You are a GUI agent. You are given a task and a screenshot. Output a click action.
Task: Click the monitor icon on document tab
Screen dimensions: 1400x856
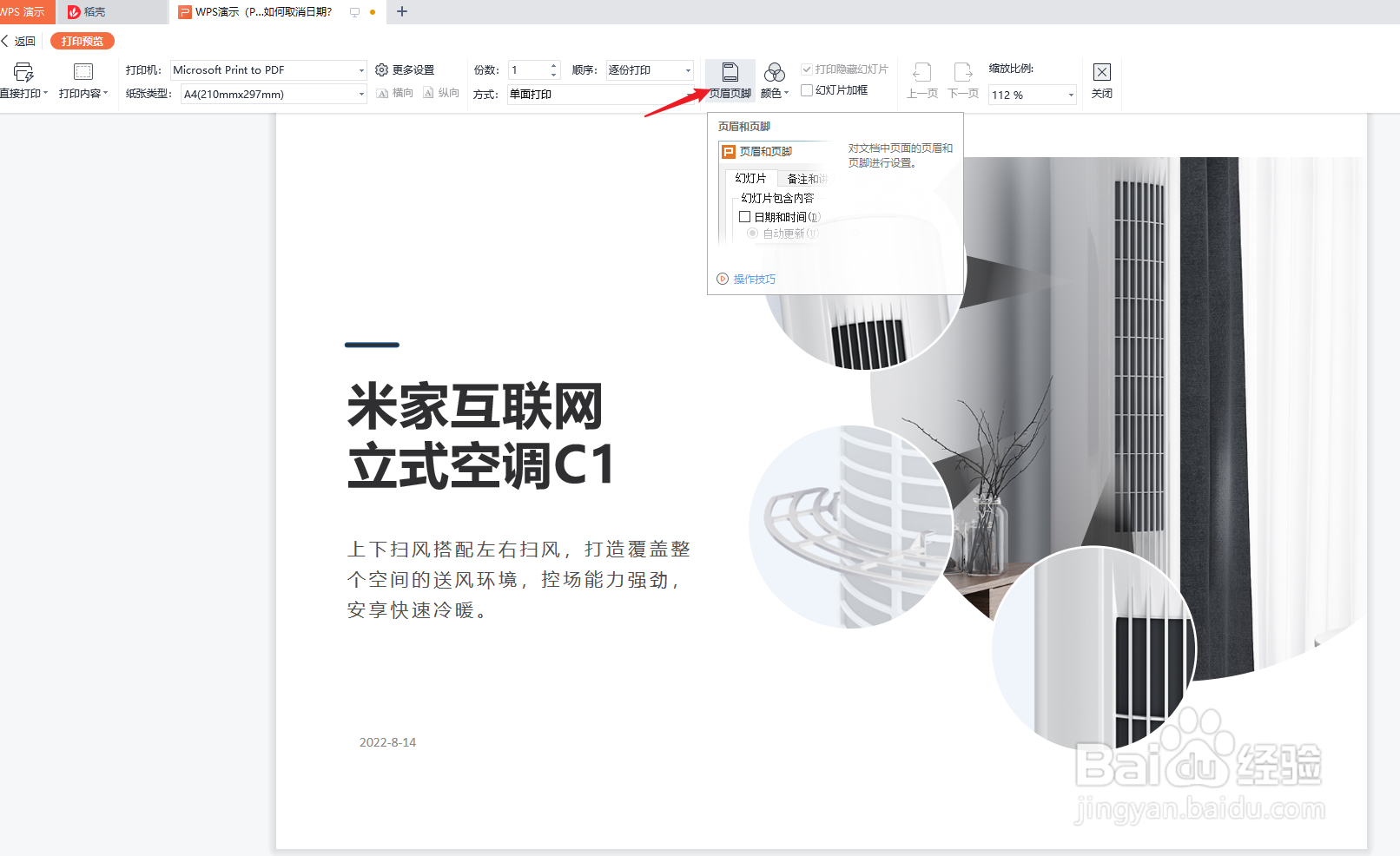pos(354,12)
